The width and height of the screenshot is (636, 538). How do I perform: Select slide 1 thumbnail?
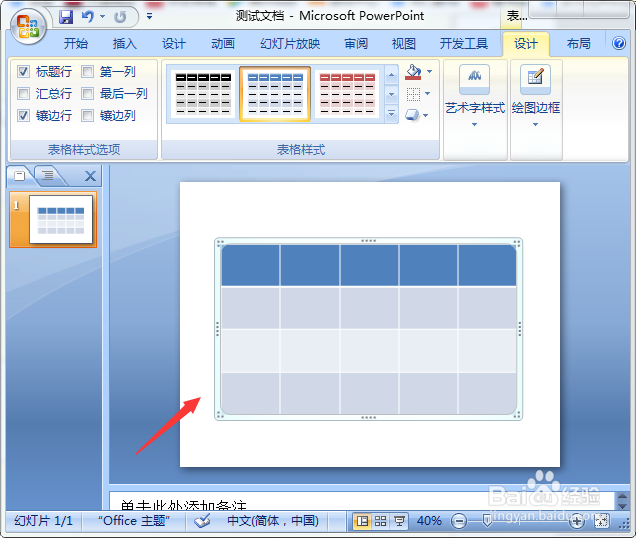click(61, 220)
